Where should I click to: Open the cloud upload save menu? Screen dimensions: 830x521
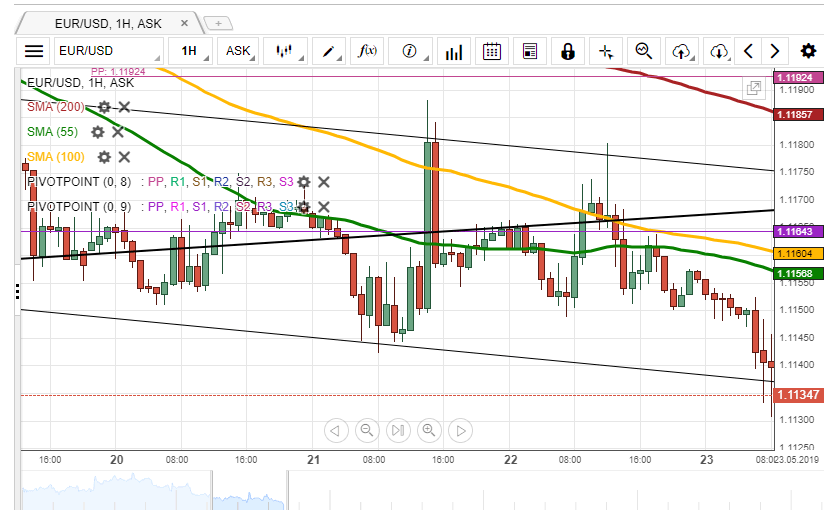click(x=682, y=51)
